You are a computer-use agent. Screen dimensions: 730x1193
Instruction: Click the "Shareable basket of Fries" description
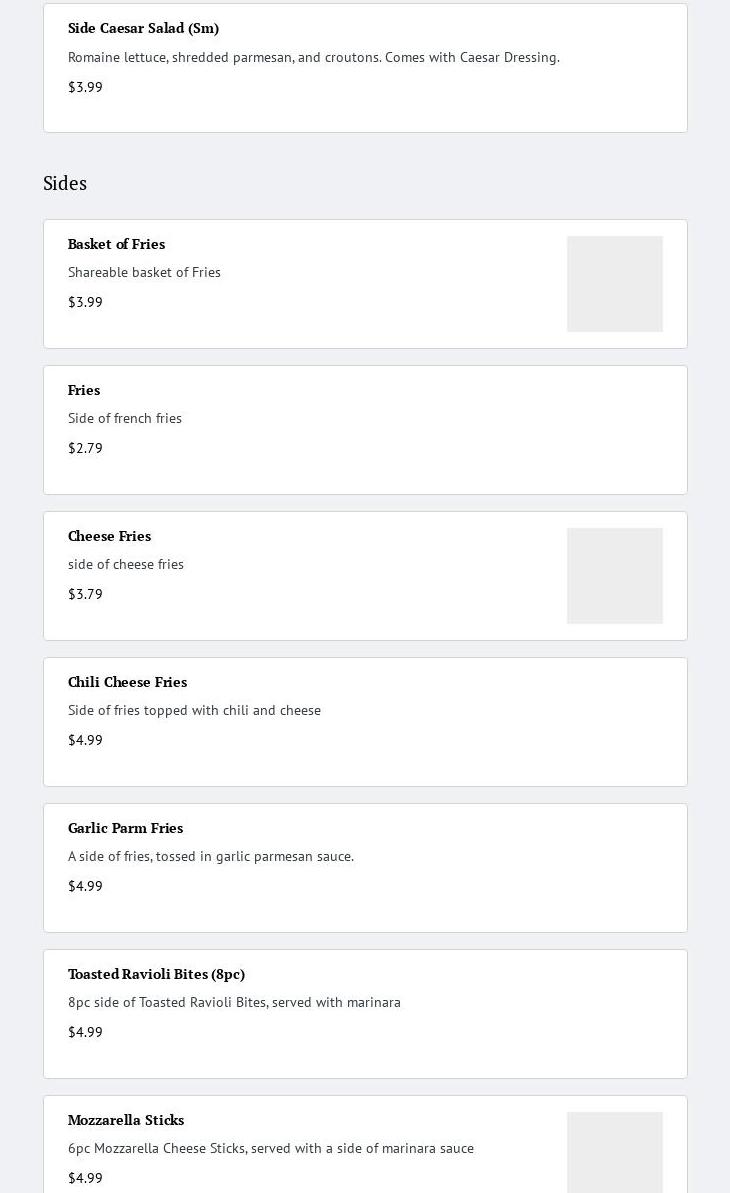click(144, 272)
